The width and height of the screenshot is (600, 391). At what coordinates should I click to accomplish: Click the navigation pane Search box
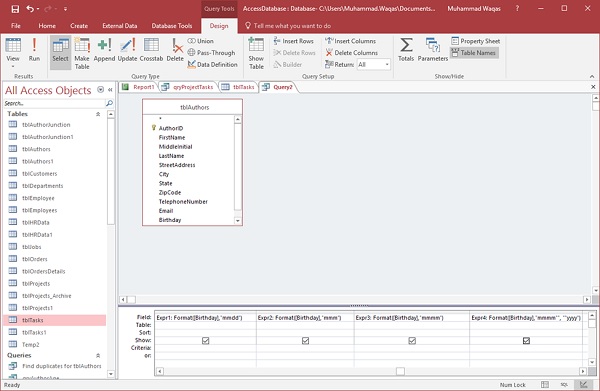[54, 103]
